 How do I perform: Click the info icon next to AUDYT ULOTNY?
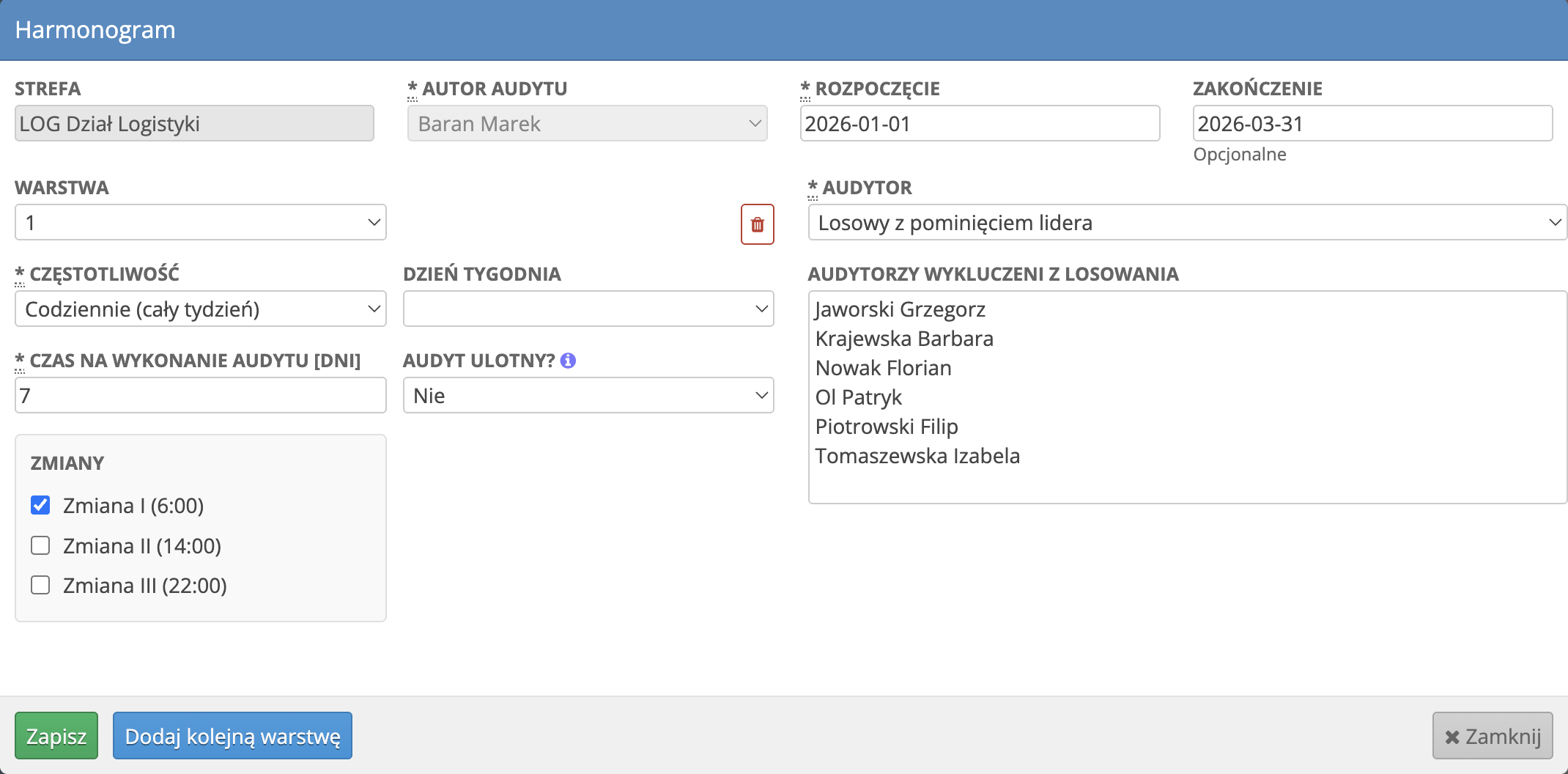[x=568, y=361]
